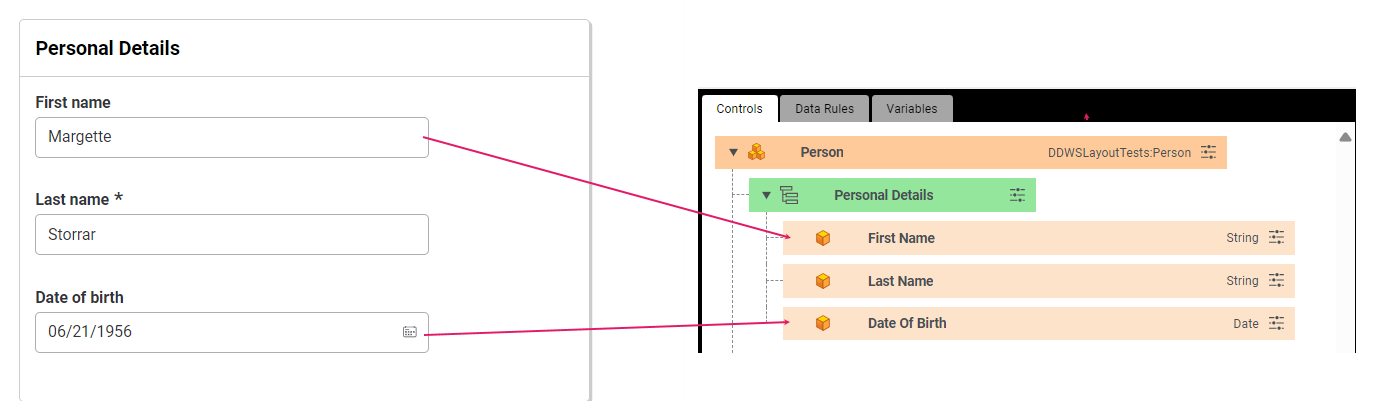
Task: Switch to the Data Rules tab
Action: point(824,109)
